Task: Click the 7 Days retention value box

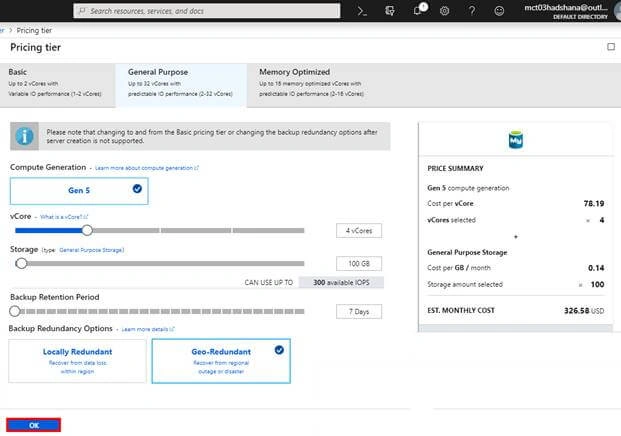Action: pos(359,312)
